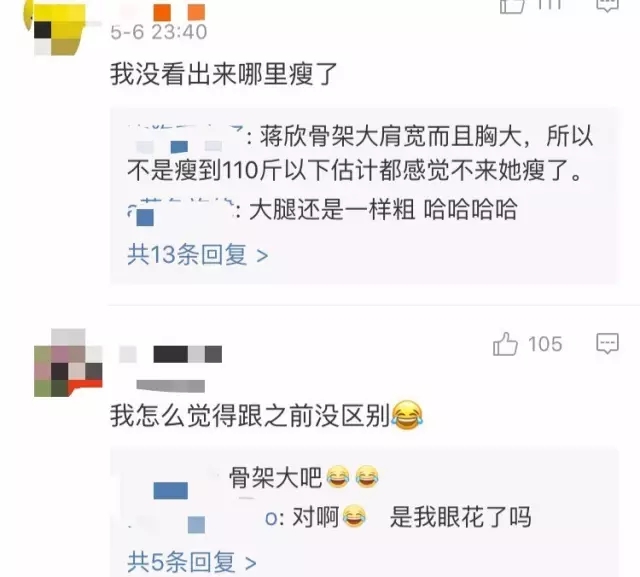This screenshot has width=640, height=577.
Task: Tap the reply bubble icon beside 105
Action: coord(608,344)
